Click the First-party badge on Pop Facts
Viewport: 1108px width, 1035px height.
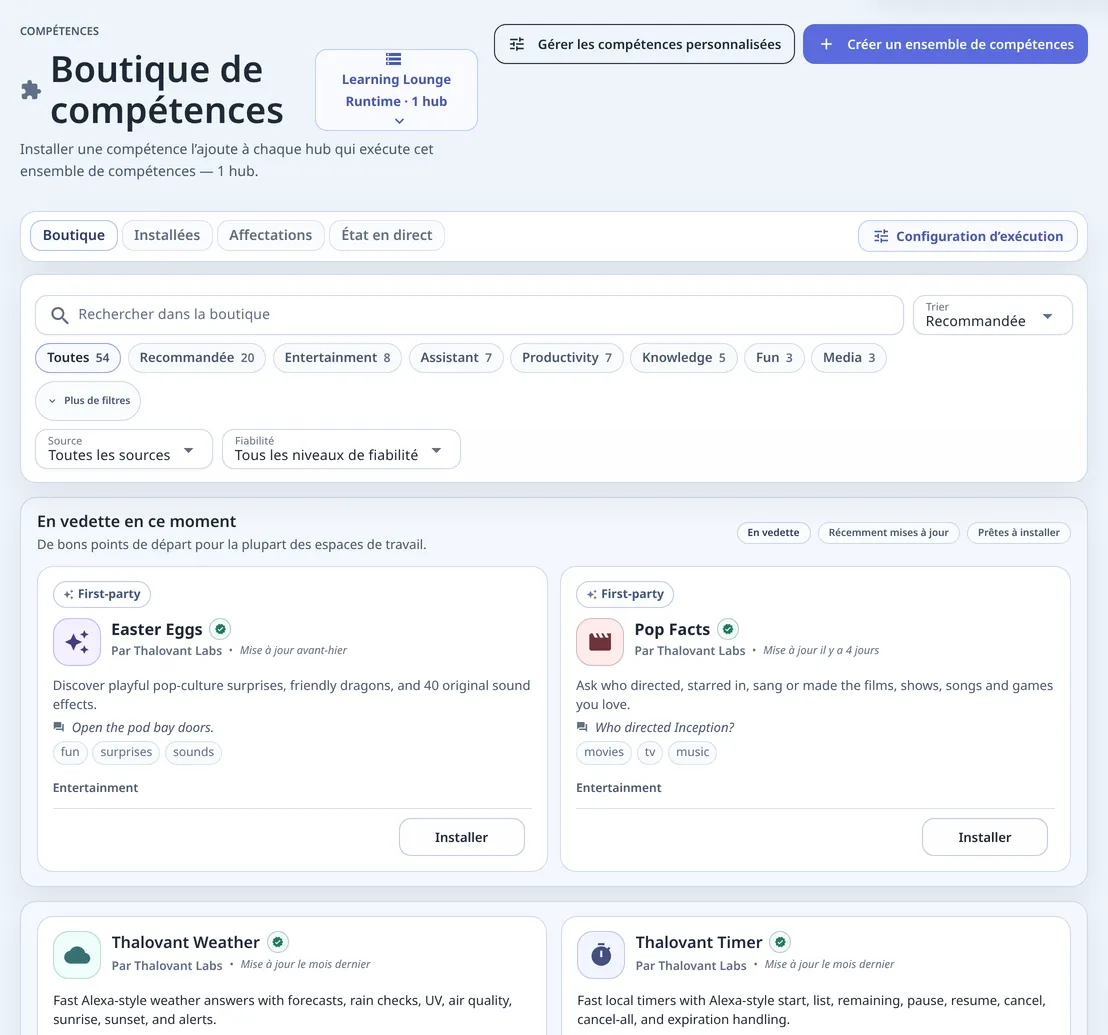[625, 594]
